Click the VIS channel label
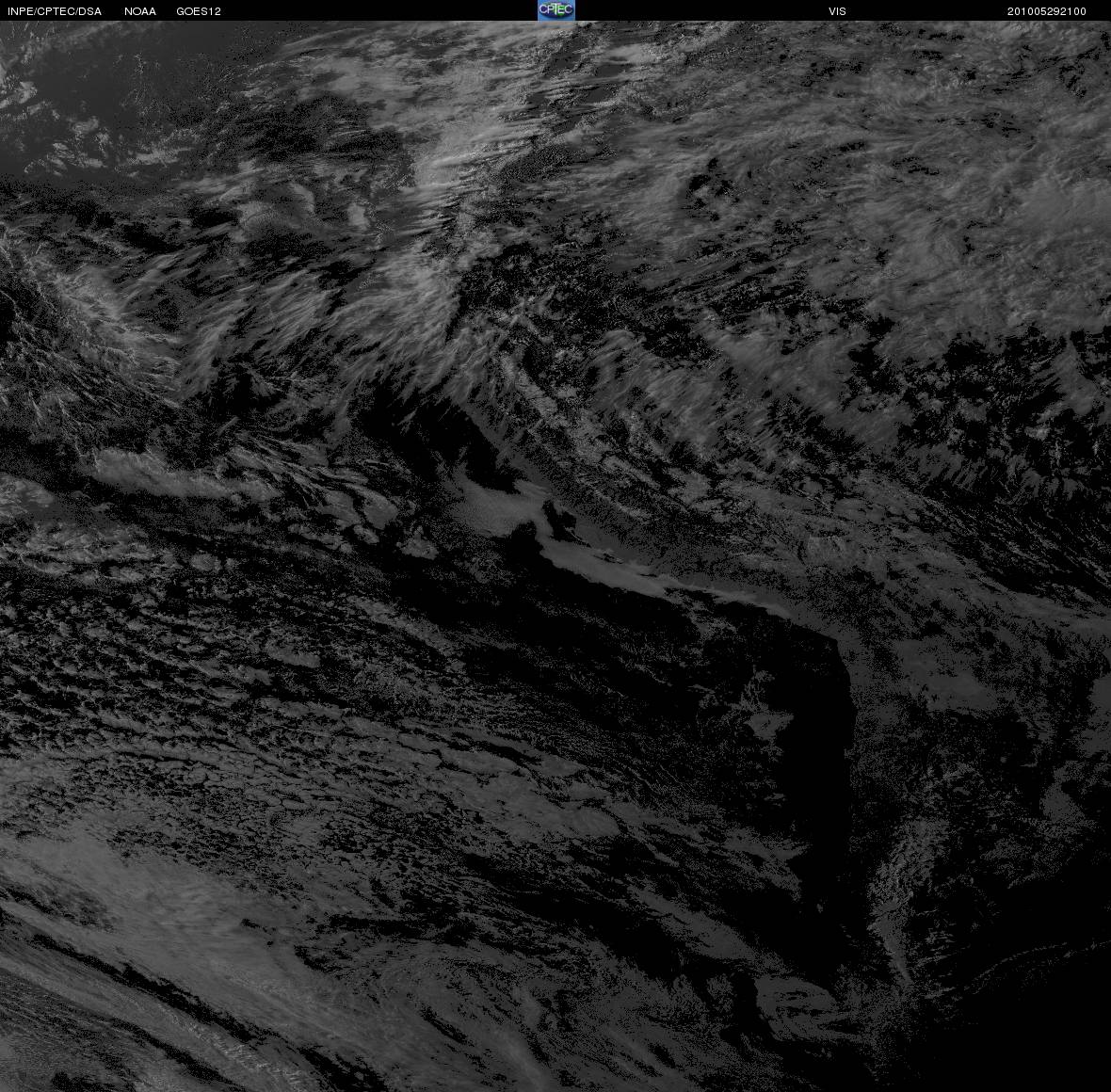Viewport: 1111px width, 1092px height. [838, 11]
